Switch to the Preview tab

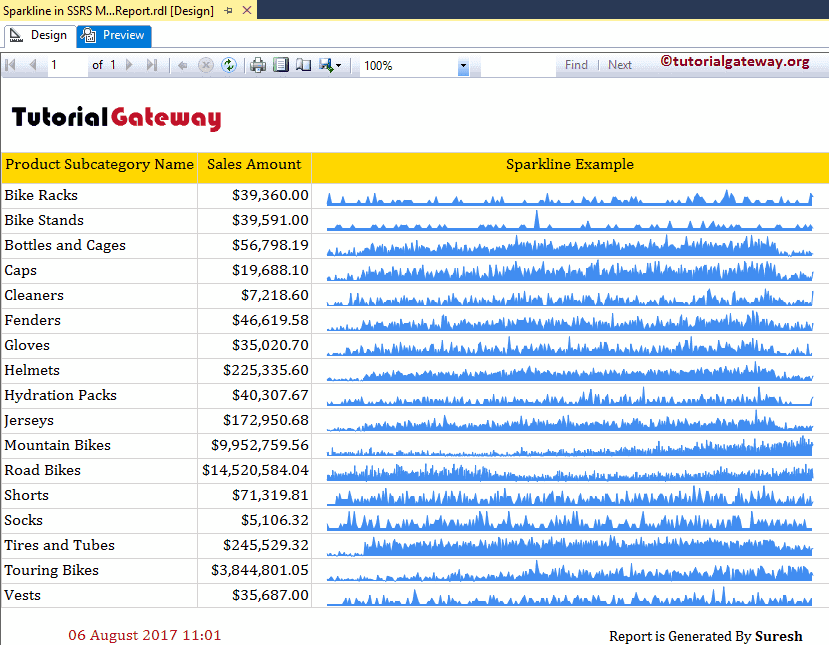113,34
